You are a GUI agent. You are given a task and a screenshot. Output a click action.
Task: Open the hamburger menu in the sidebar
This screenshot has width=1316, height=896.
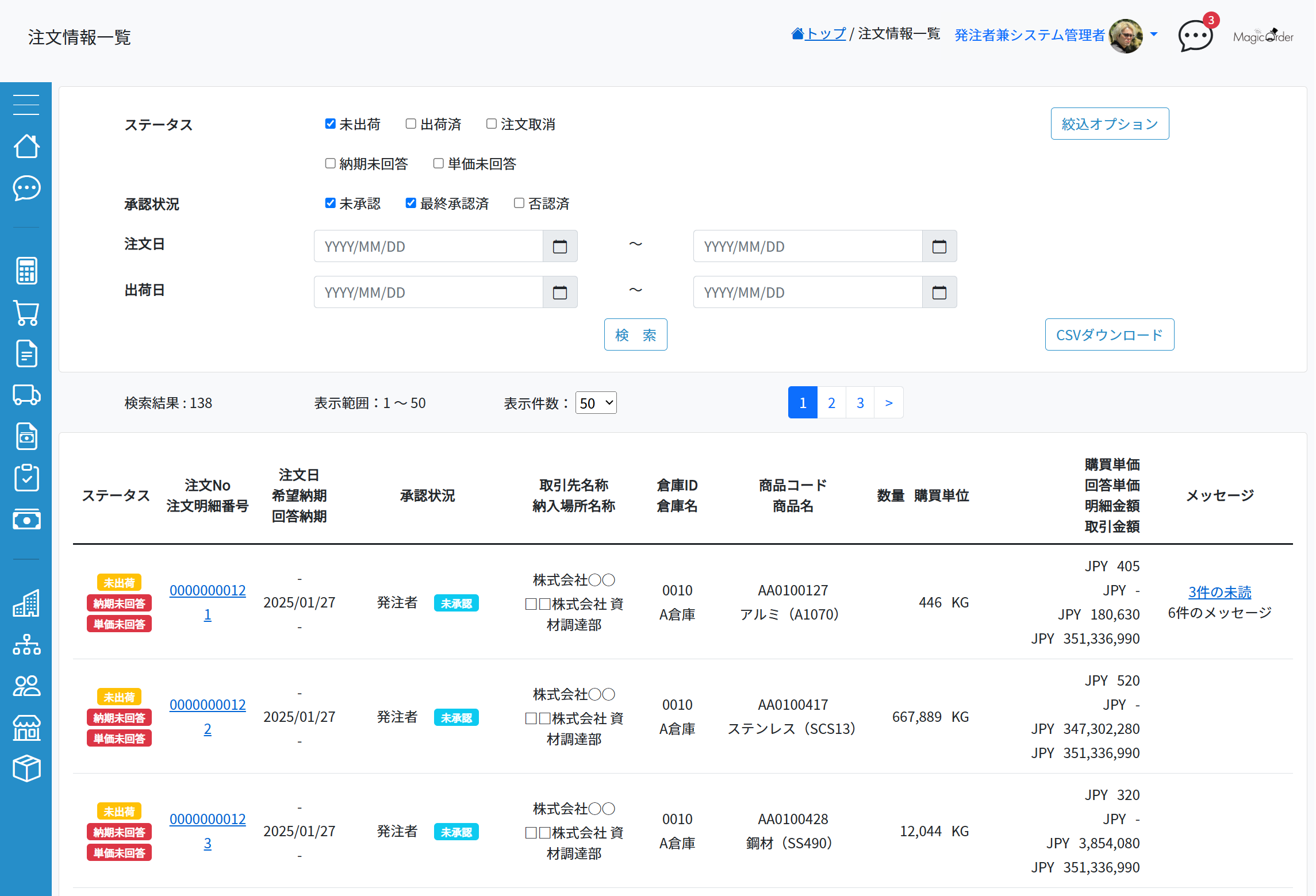26,105
